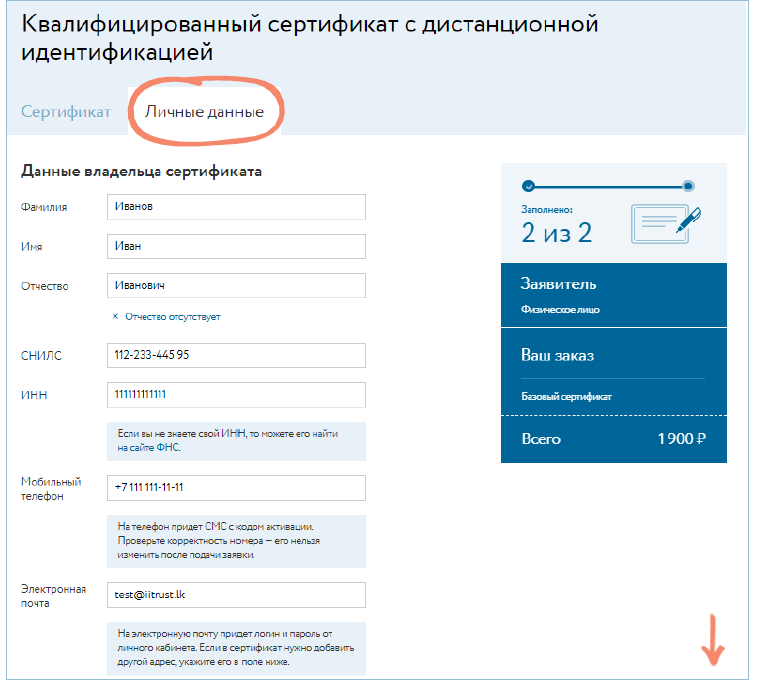This screenshot has width=768, height=697.
Task: Click the Ваш заказ heading
Action: pyautogui.click(x=557, y=356)
